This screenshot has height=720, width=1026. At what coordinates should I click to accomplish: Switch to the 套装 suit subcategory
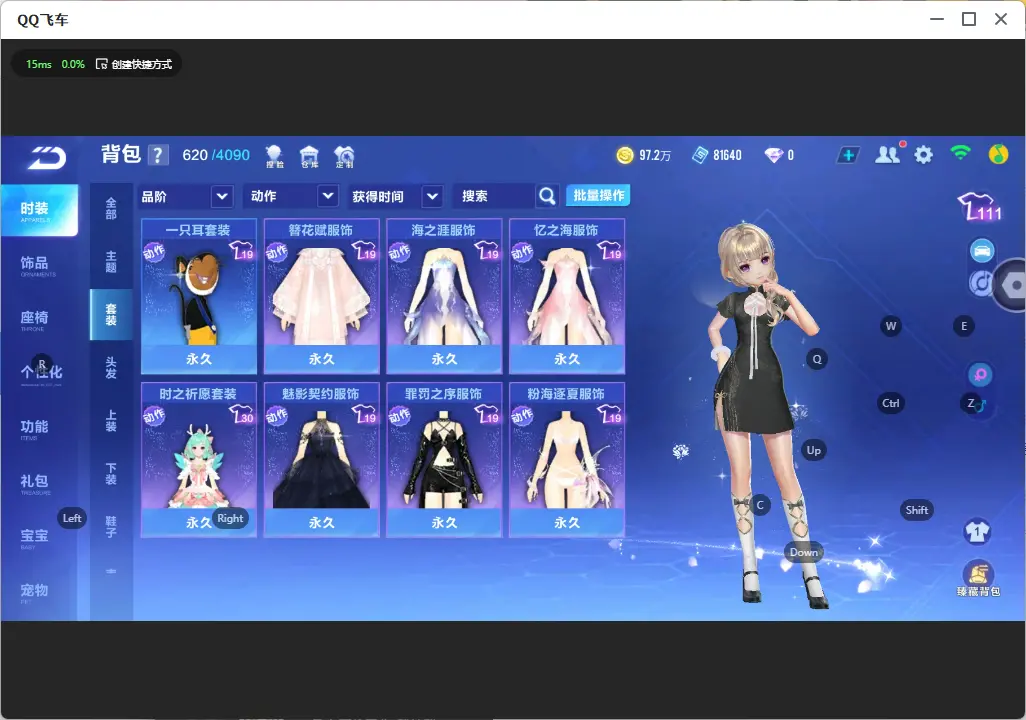coord(111,315)
